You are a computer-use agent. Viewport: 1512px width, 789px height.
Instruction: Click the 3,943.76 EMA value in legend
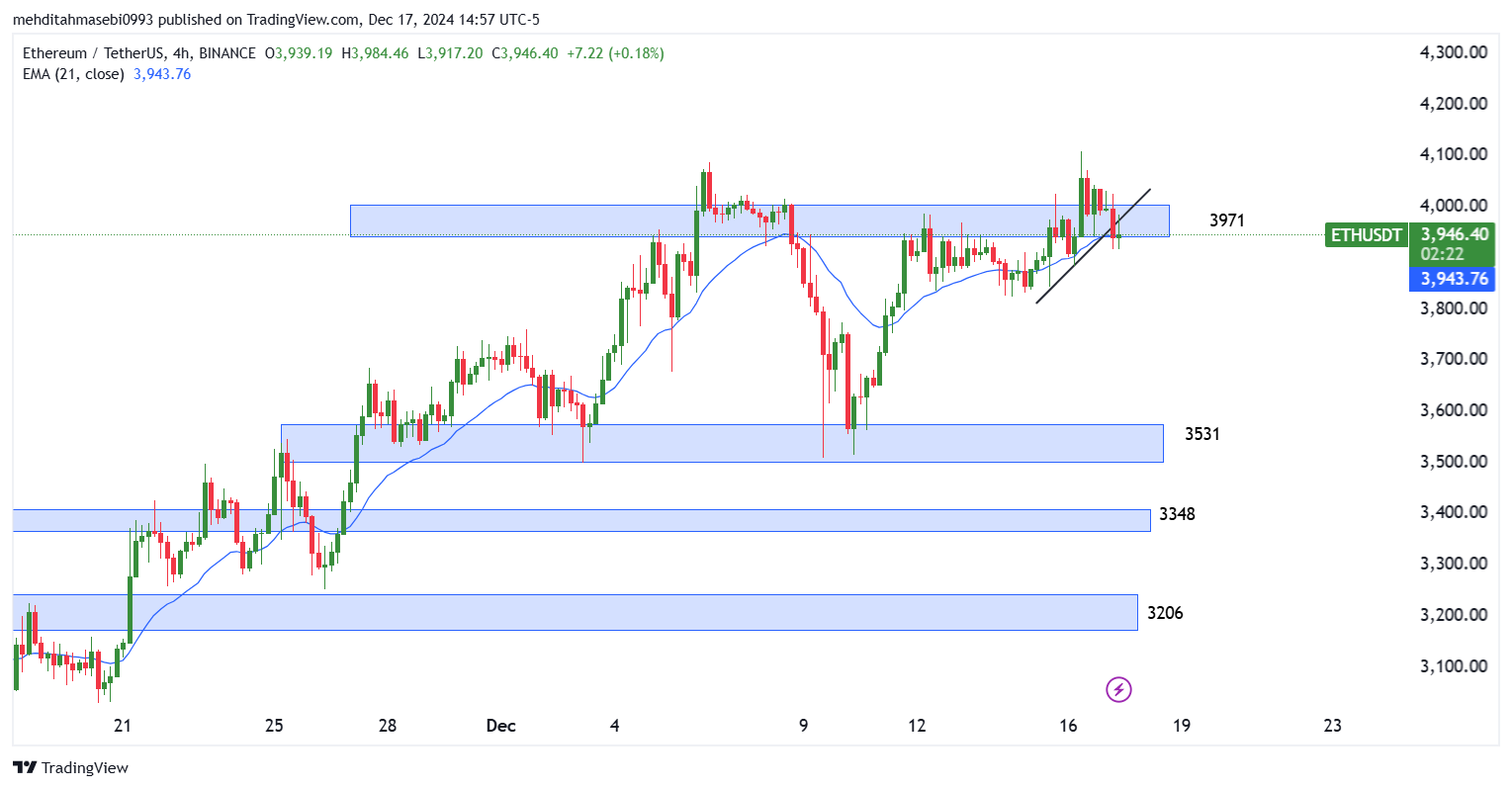pos(162,74)
